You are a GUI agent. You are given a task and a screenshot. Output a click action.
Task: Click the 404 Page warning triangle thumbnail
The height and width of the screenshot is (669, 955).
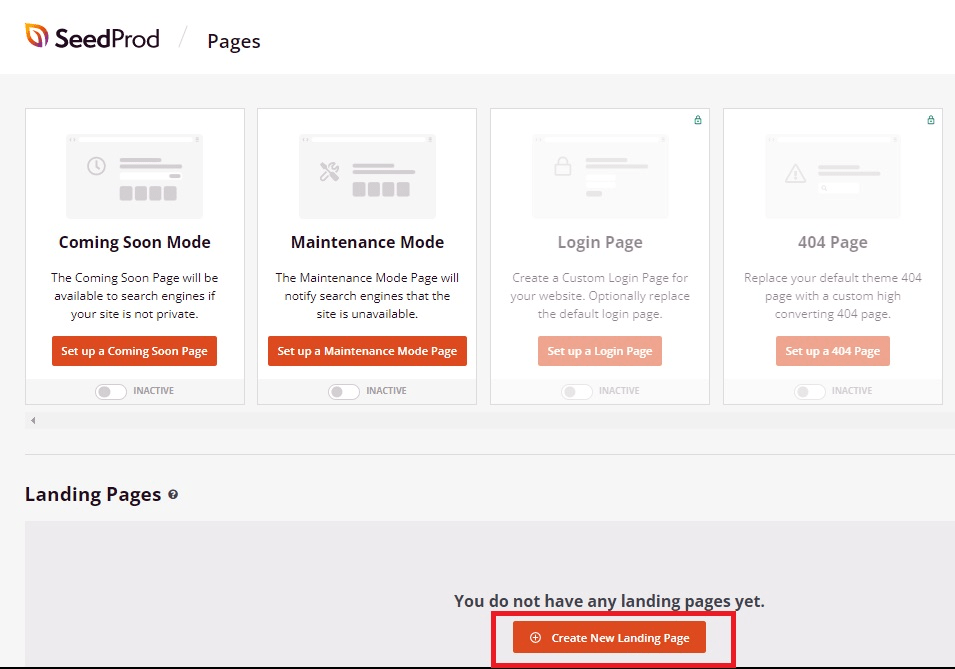[x=833, y=176]
